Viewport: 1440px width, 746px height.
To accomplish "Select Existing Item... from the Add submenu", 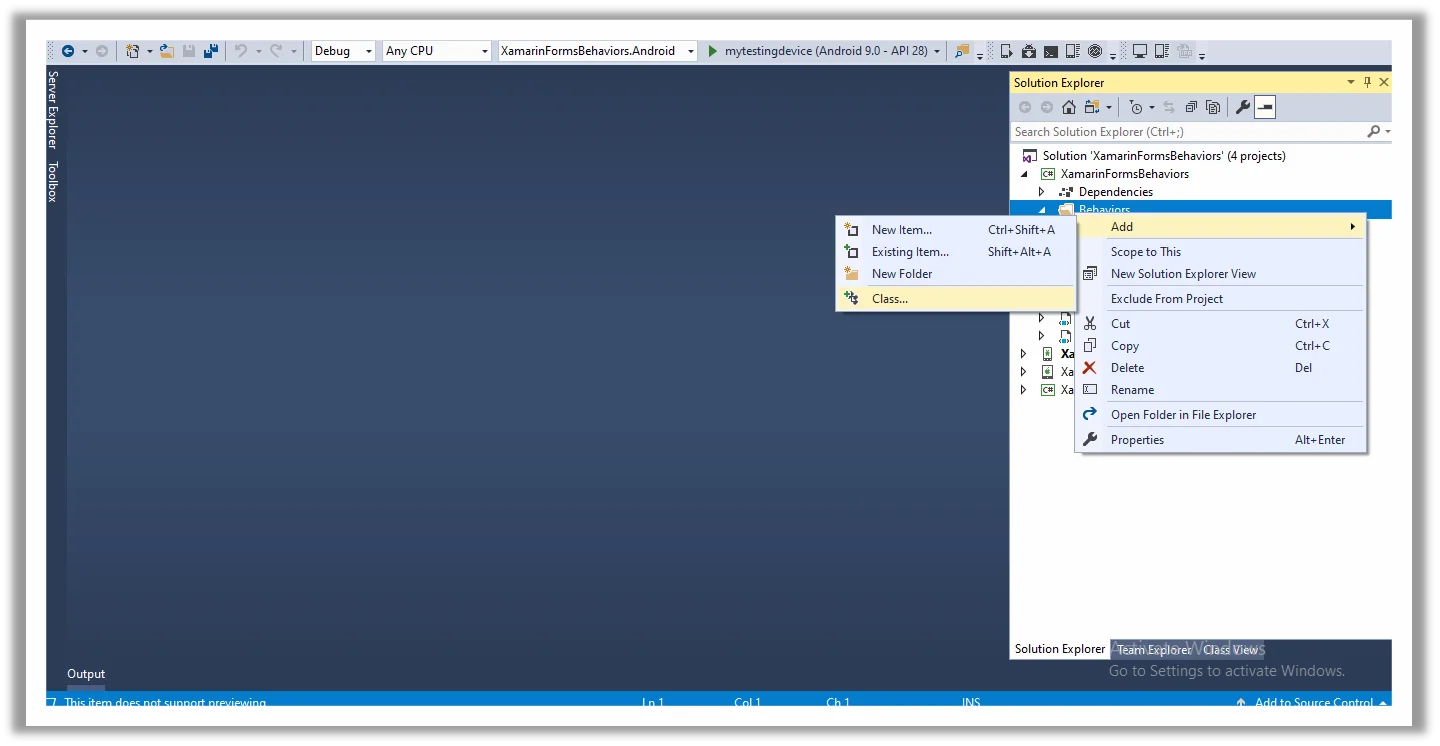I will (955, 251).
